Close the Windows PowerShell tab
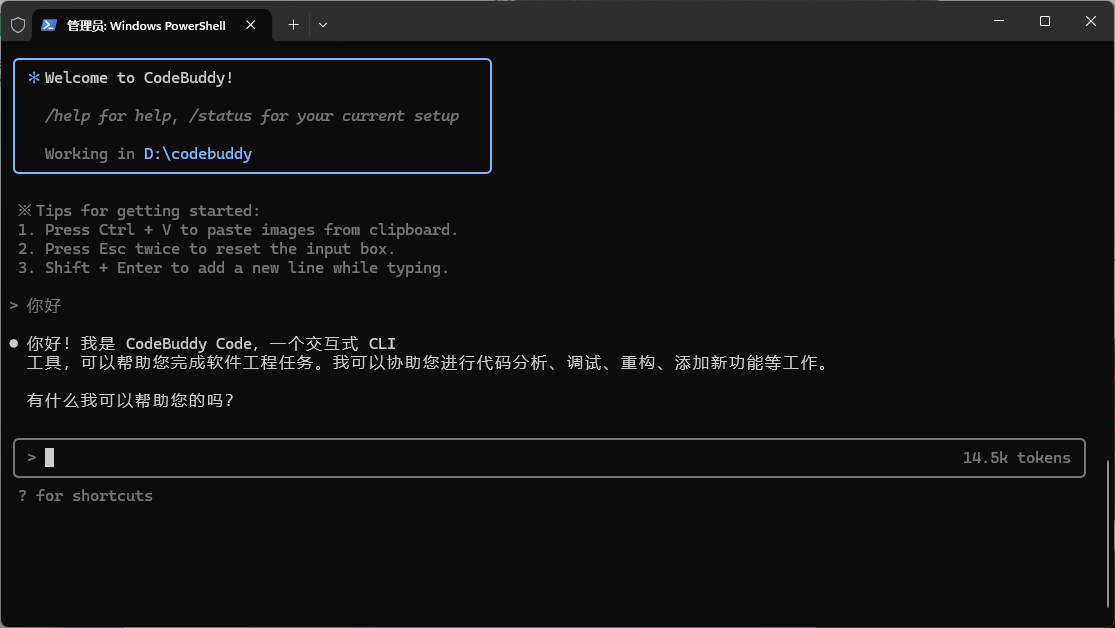Screen dimensions: 1115x628 click(x=250, y=25)
